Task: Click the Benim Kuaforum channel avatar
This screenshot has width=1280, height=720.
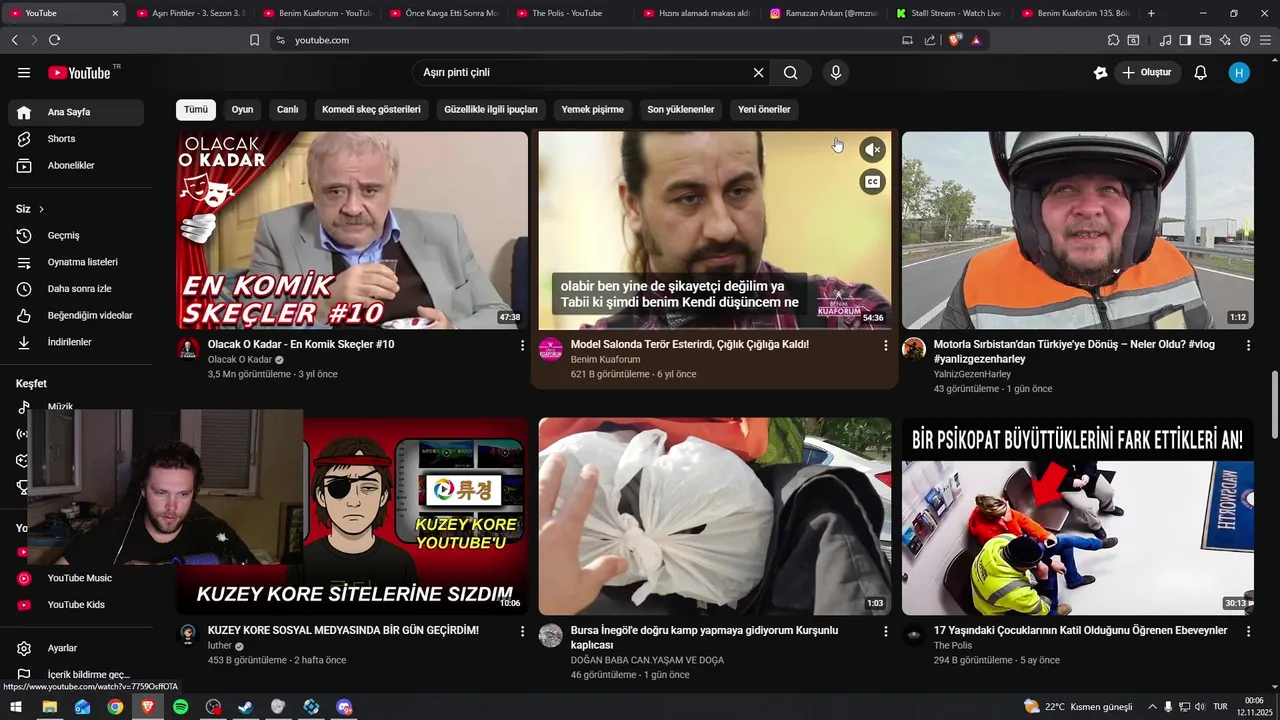Action: click(x=551, y=349)
